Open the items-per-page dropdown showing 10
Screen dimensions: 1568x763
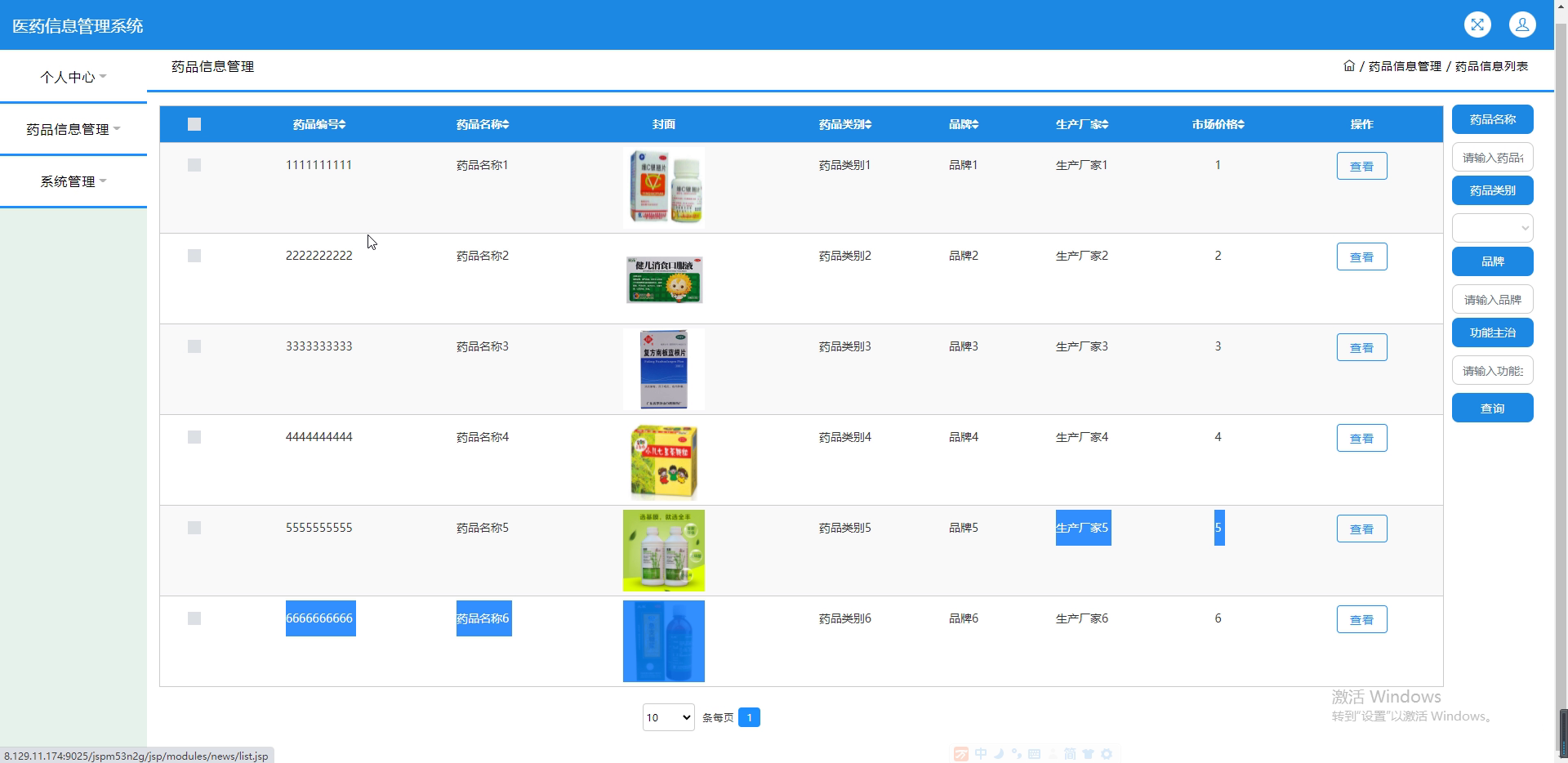tap(668, 717)
